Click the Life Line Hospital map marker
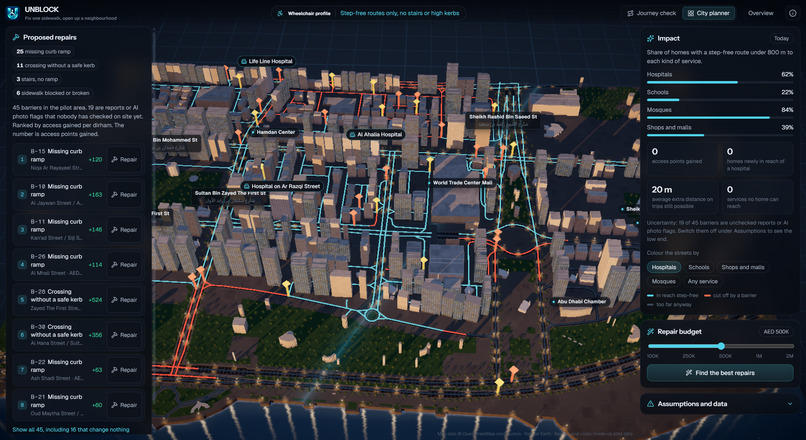 click(266, 61)
